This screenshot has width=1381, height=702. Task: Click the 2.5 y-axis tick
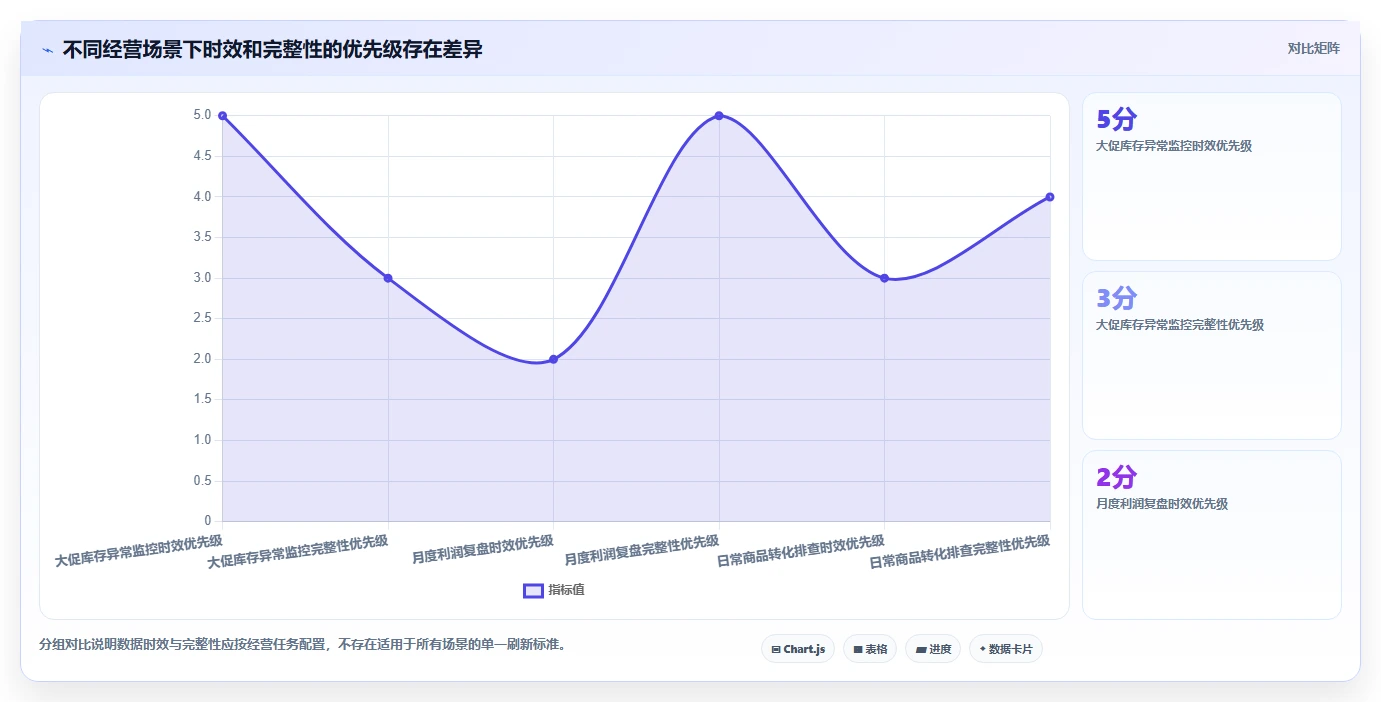pos(203,318)
